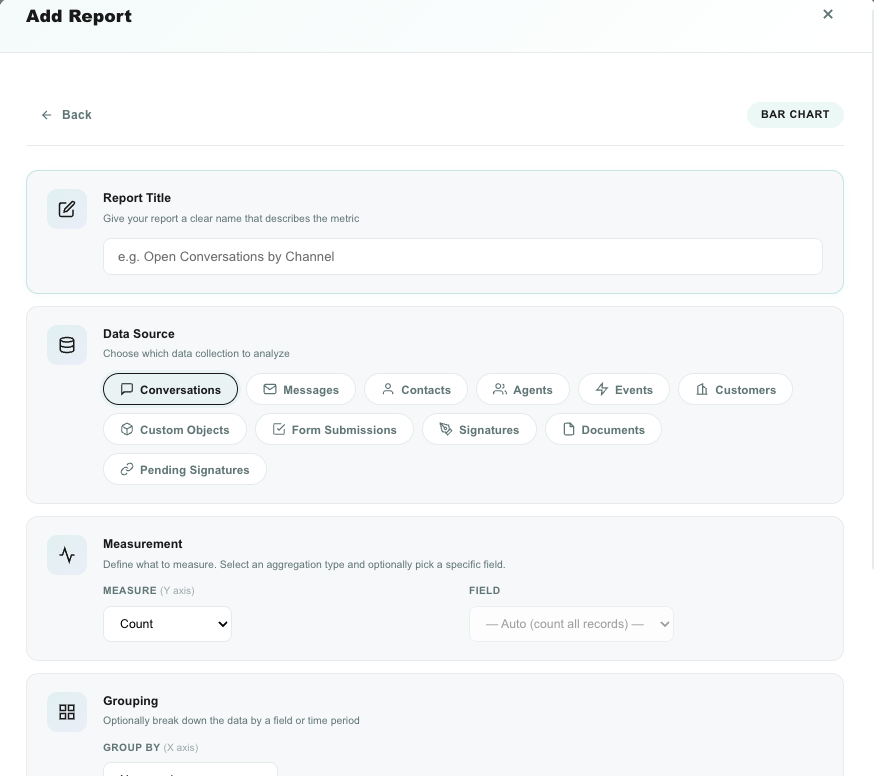Focus the Report Title input field
This screenshot has width=874, height=776.
tap(463, 256)
